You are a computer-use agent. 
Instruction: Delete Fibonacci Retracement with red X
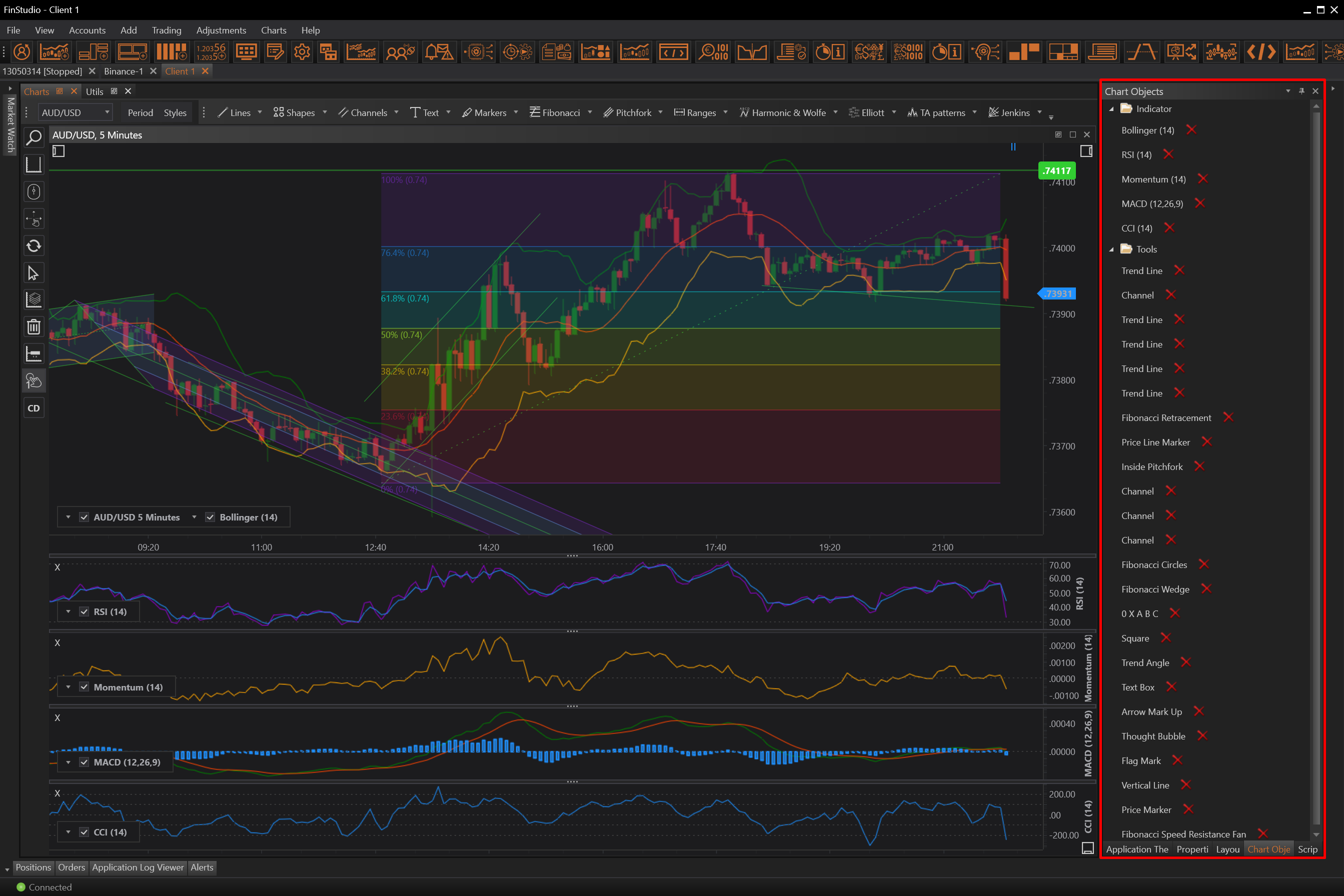tap(1228, 417)
